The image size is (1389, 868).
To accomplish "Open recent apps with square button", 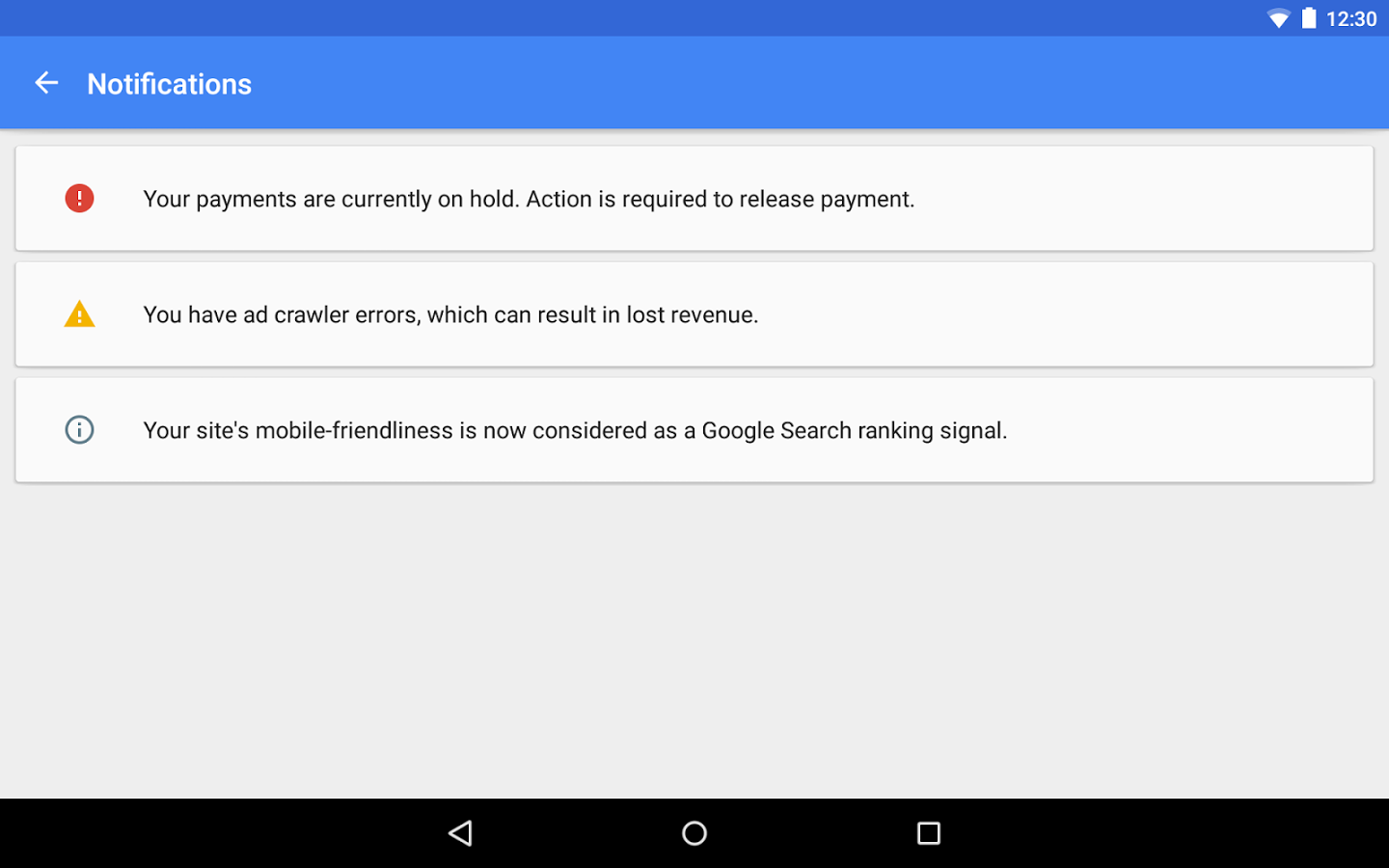I will (929, 833).
